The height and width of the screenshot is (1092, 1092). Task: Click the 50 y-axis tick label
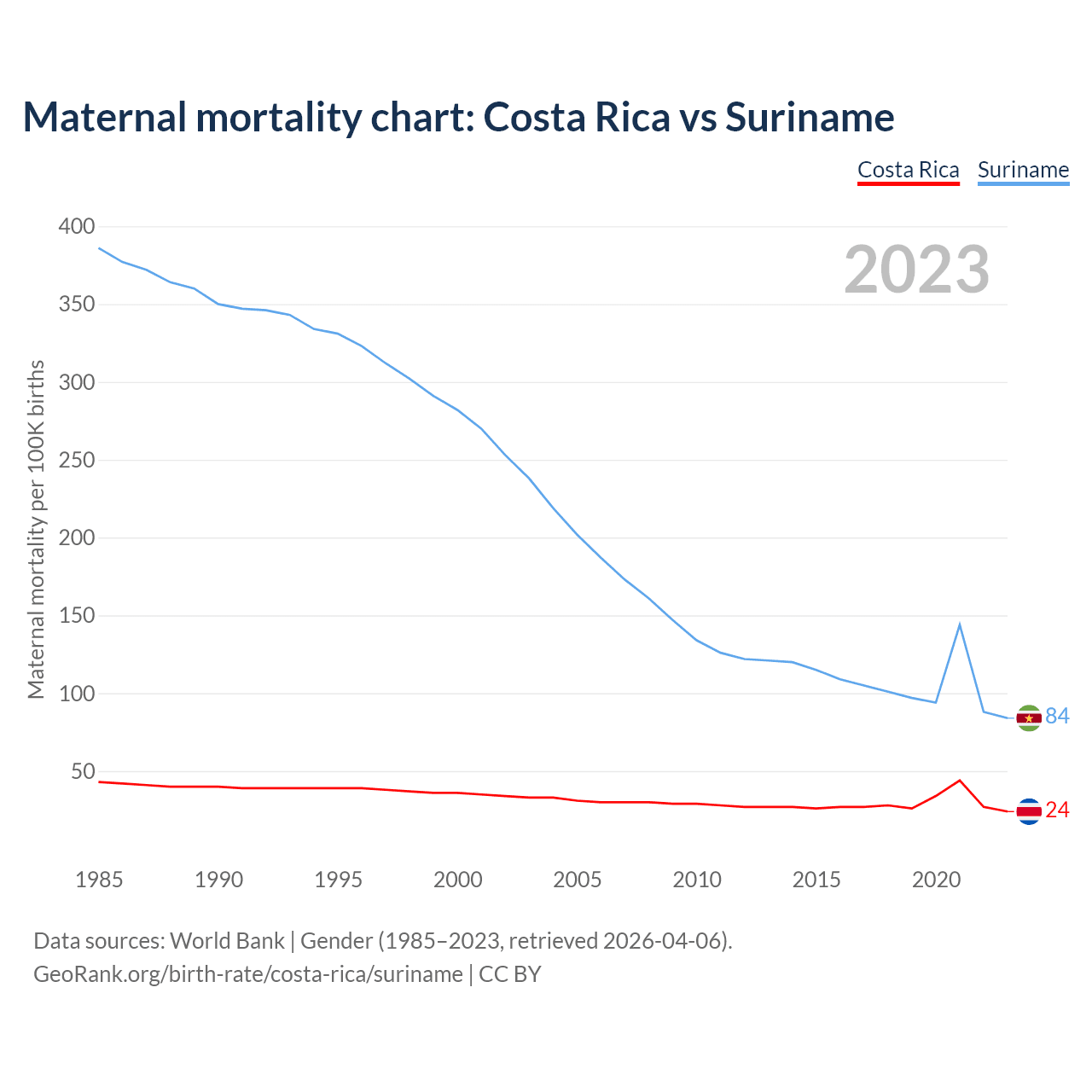click(x=83, y=772)
